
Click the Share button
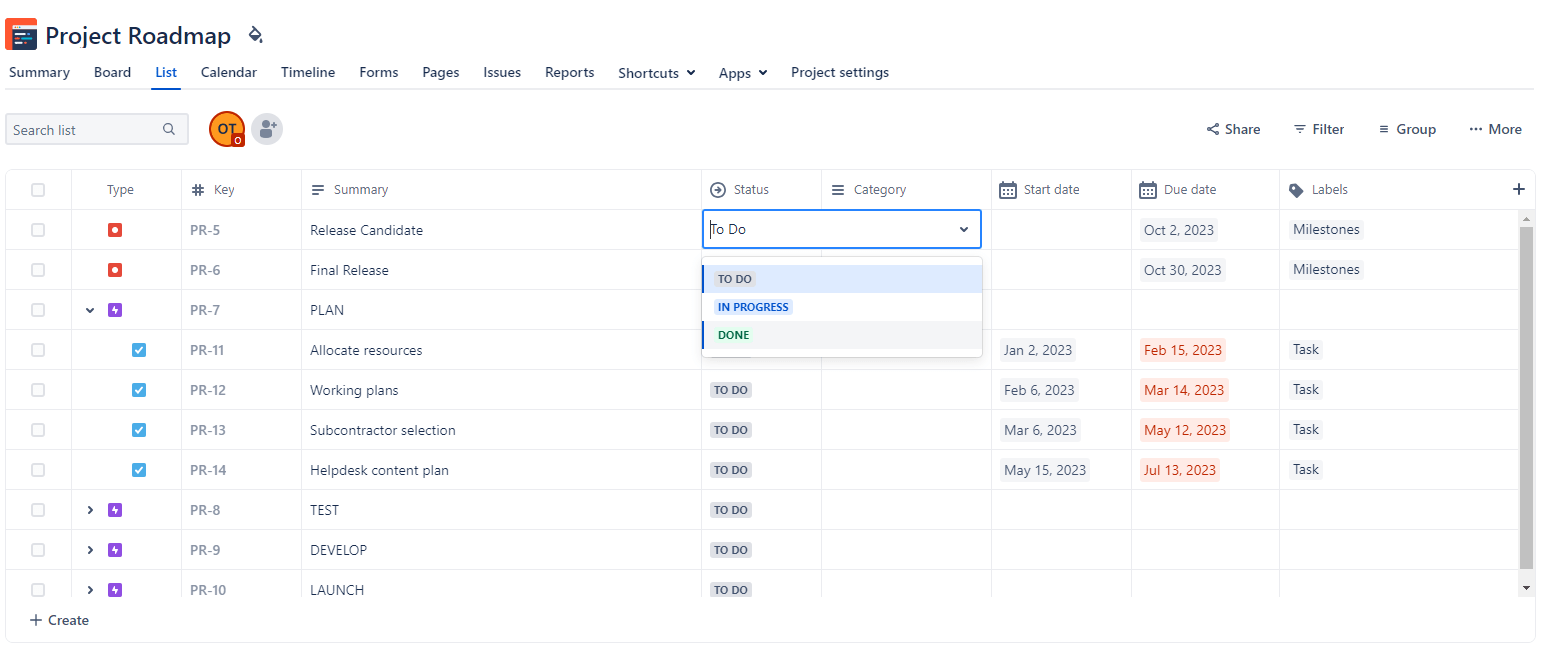pos(1233,129)
